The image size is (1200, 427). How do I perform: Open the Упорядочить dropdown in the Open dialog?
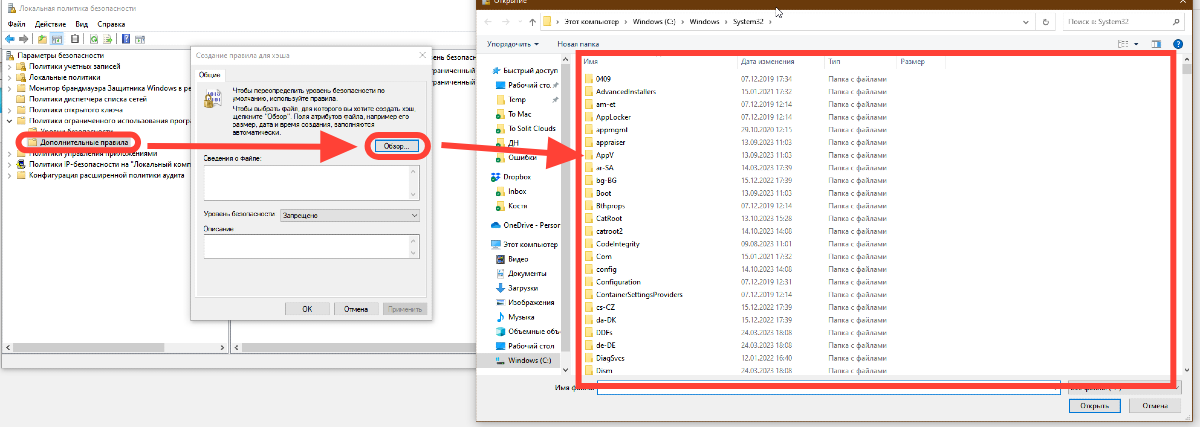click(x=512, y=44)
